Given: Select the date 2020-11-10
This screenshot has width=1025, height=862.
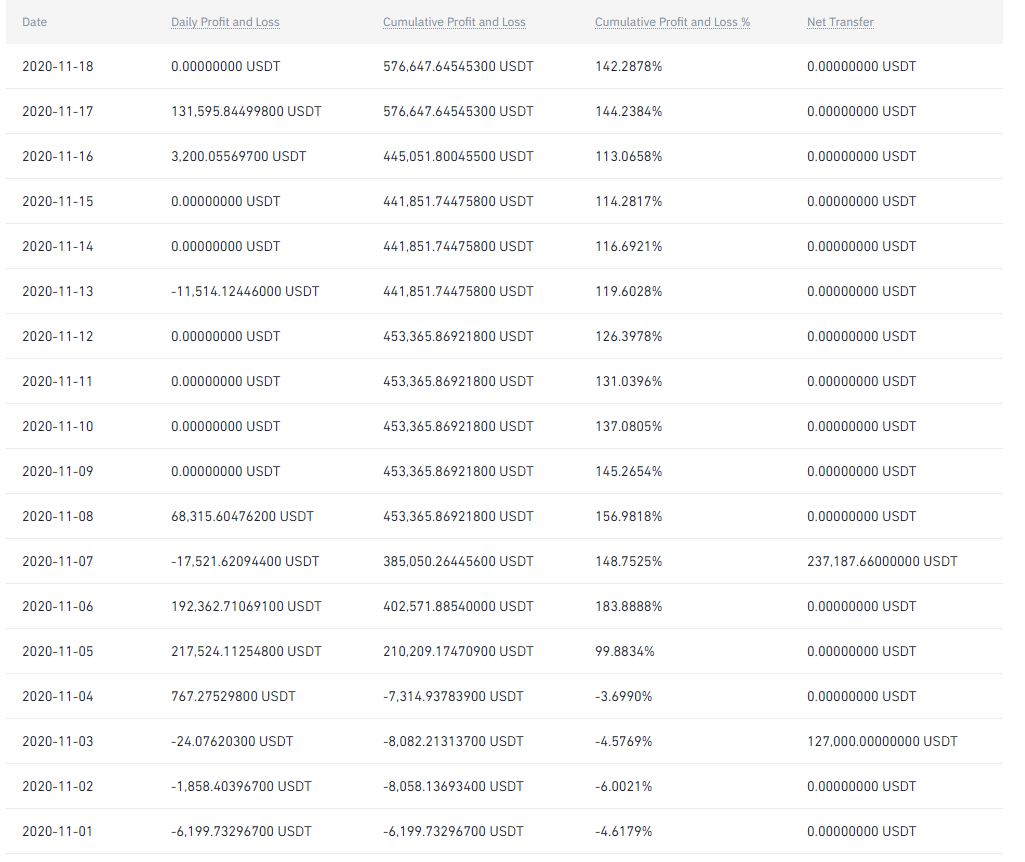Looking at the screenshot, I should (x=58, y=427).
